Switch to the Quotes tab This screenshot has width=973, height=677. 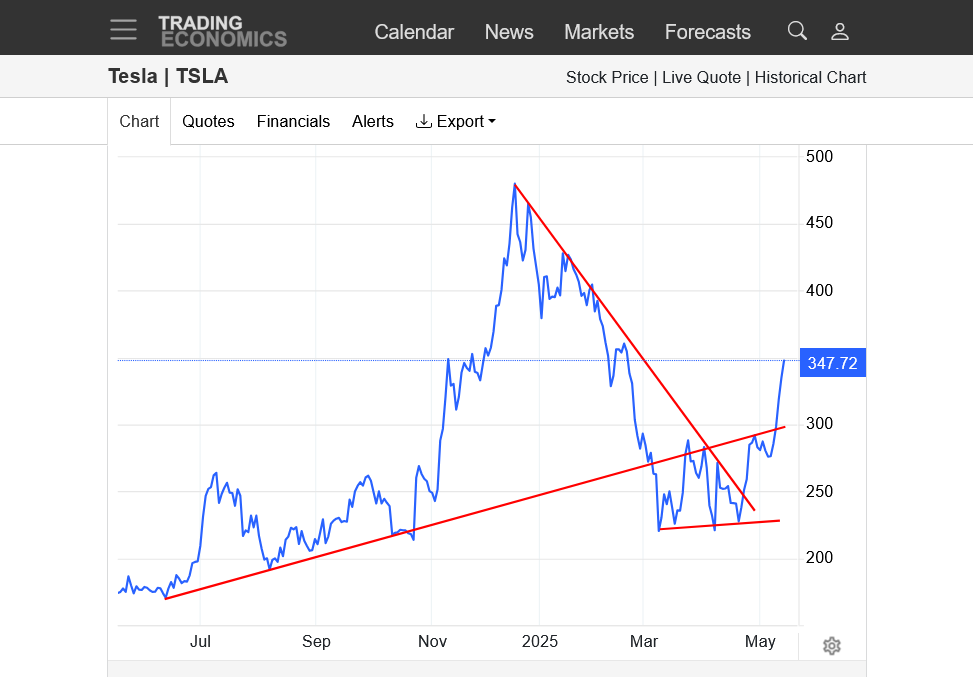coord(208,121)
